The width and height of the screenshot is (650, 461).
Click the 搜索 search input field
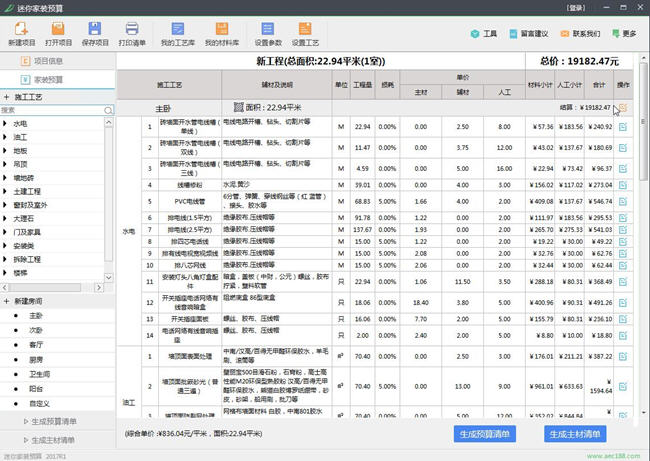click(55, 109)
